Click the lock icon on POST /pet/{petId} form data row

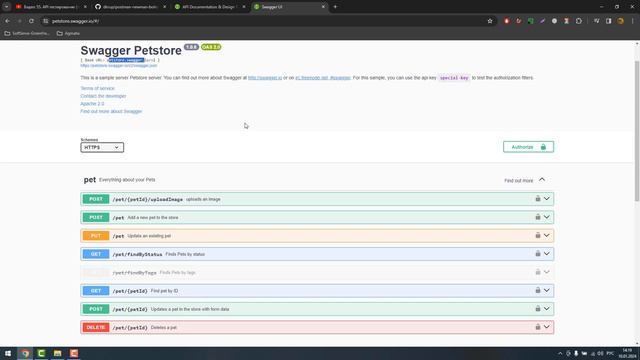538,309
